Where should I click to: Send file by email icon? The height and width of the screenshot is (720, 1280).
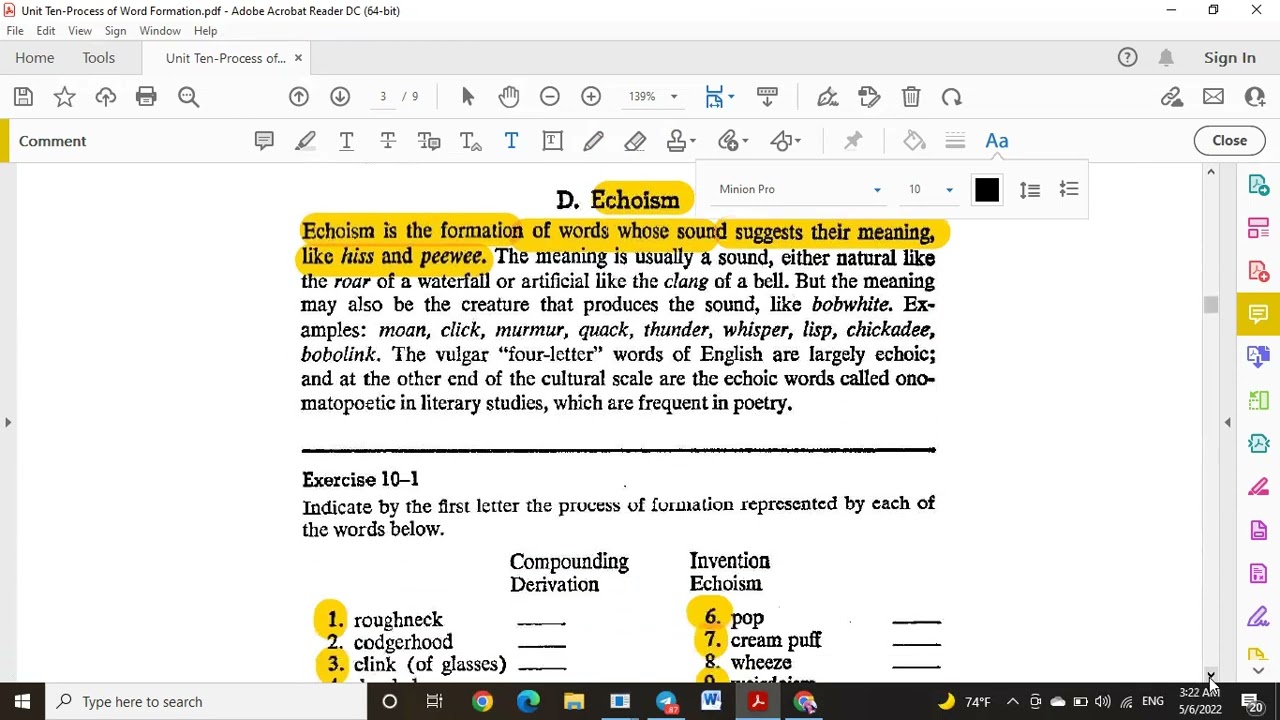pos(1213,97)
